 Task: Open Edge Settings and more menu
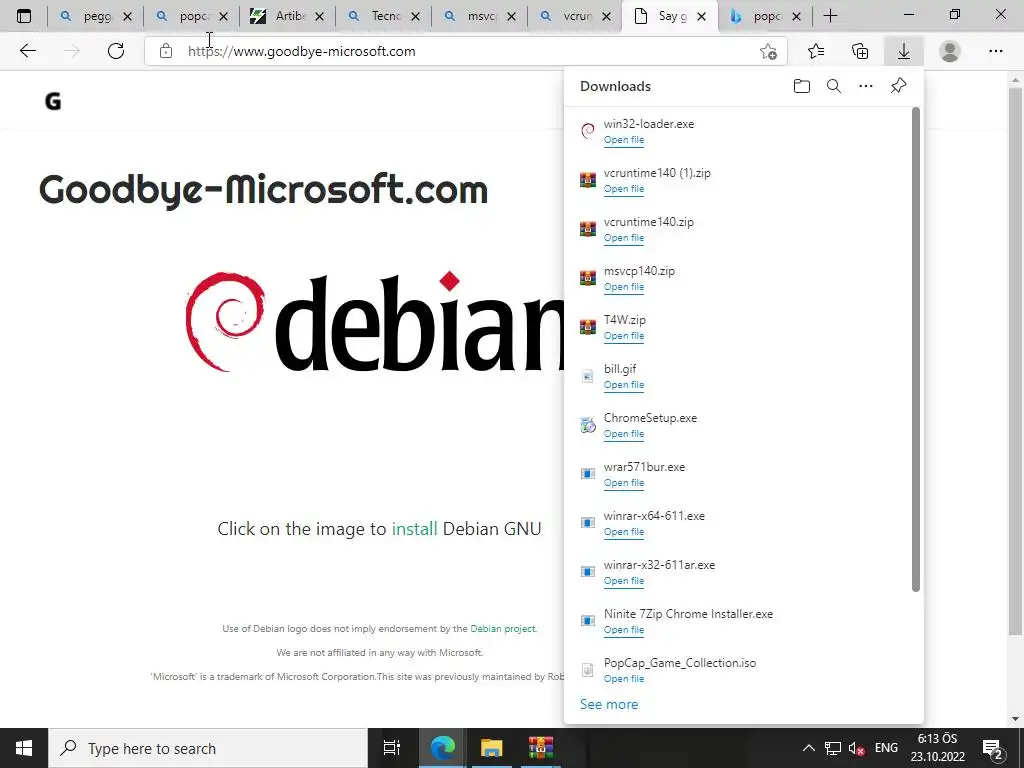click(x=995, y=51)
